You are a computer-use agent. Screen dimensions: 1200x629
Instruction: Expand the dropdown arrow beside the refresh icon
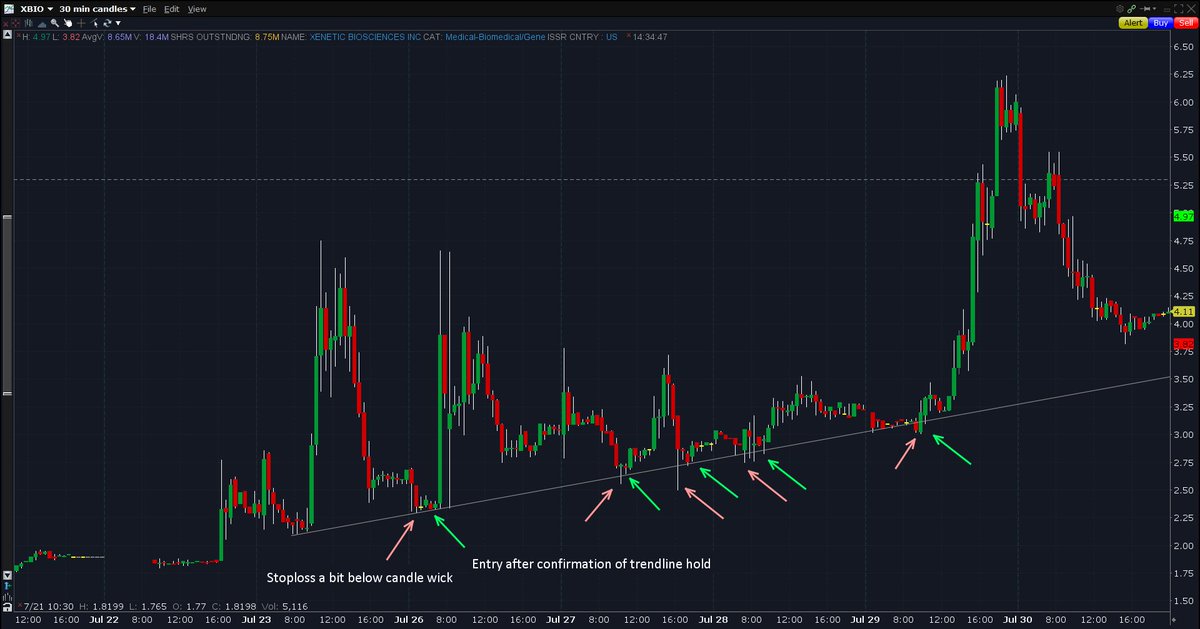[x=118, y=23]
